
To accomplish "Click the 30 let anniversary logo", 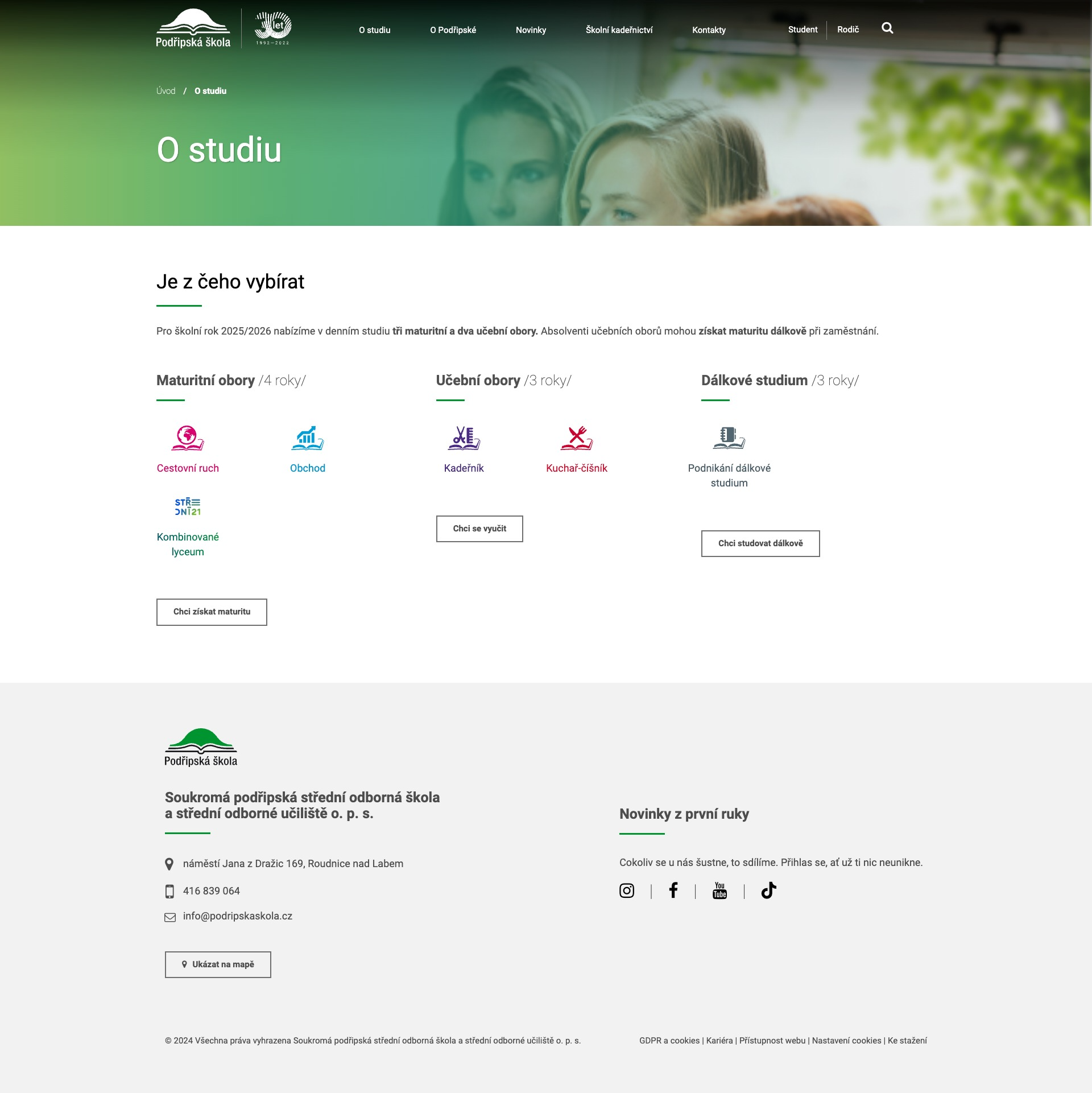I will (273, 28).
